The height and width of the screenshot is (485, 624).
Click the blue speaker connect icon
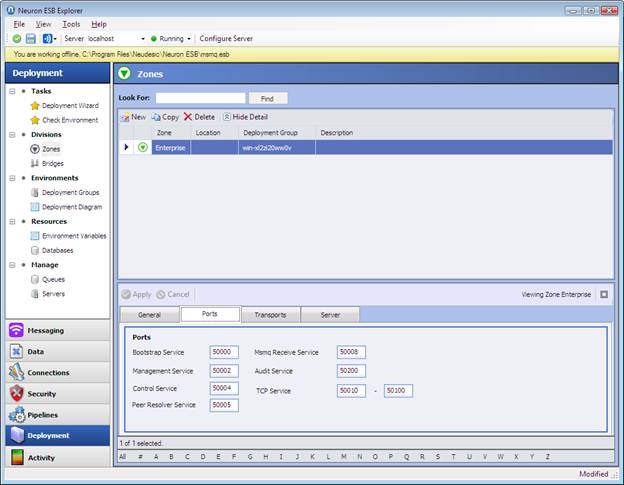[47, 39]
